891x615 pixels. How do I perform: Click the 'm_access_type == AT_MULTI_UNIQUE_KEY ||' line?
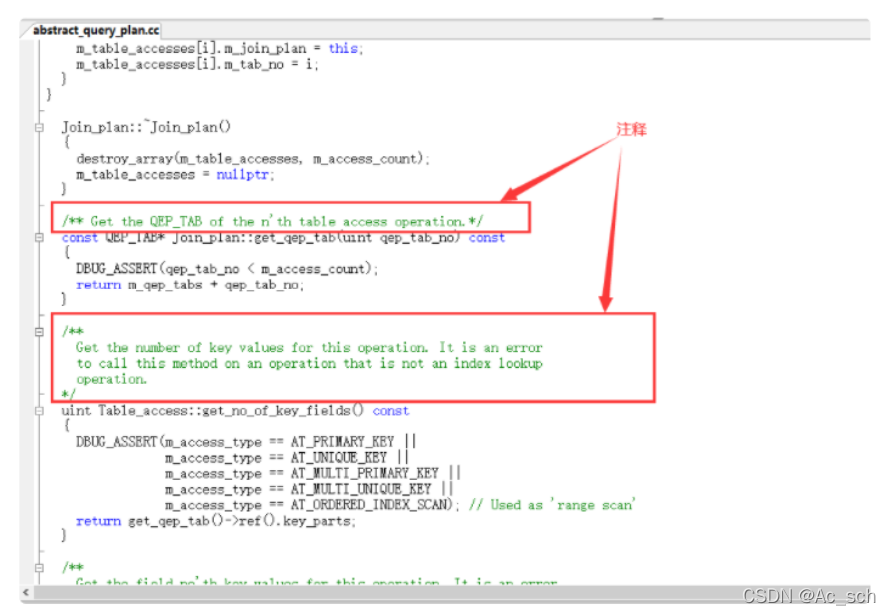309,489
